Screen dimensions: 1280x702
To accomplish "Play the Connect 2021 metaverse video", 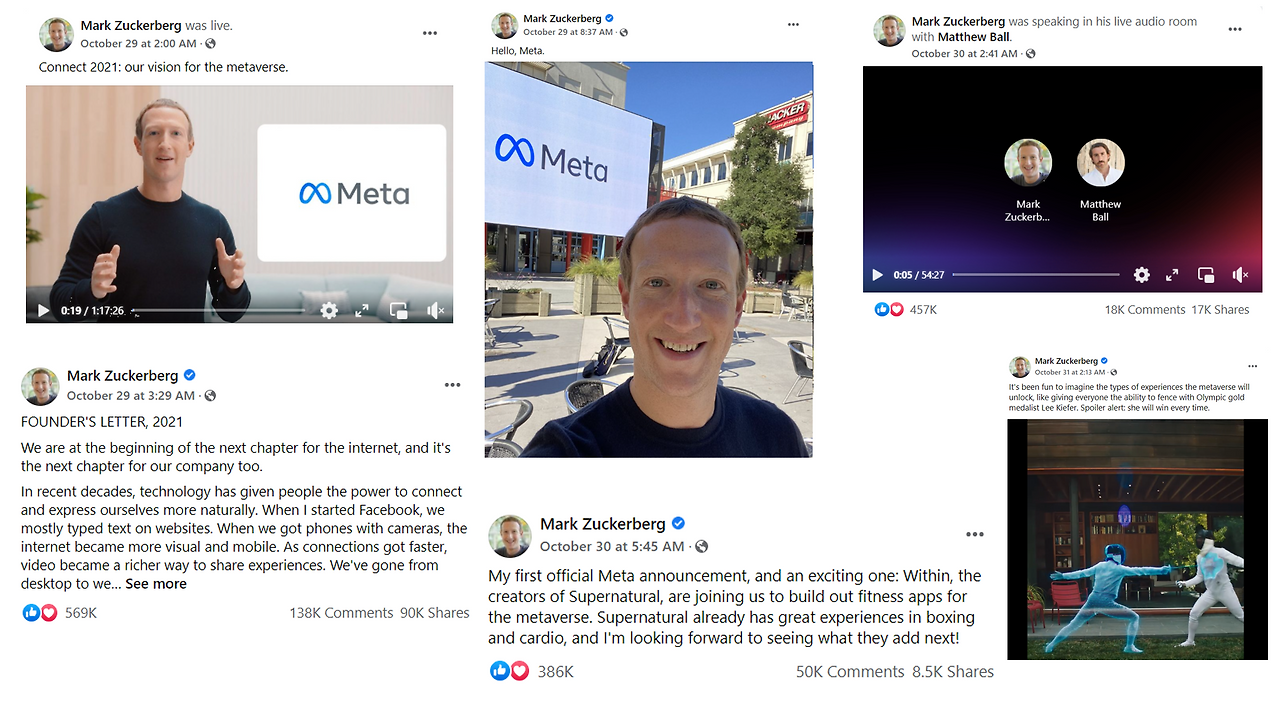I will click(x=43, y=311).
